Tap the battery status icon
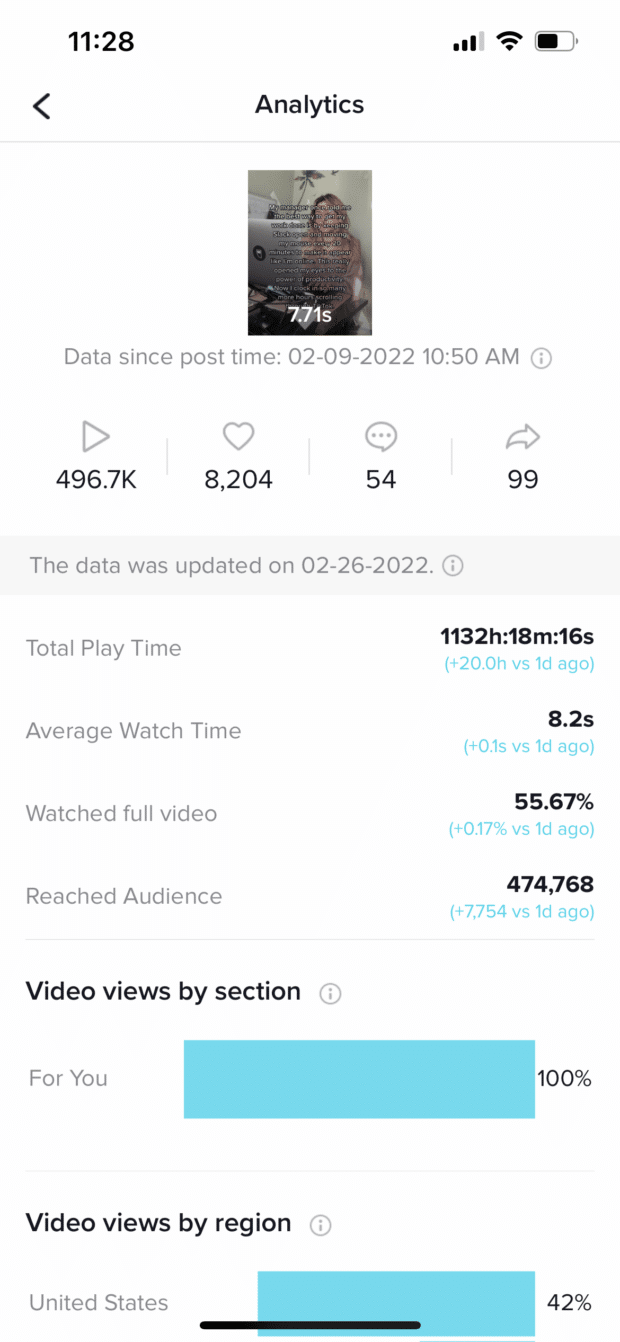 click(x=557, y=42)
